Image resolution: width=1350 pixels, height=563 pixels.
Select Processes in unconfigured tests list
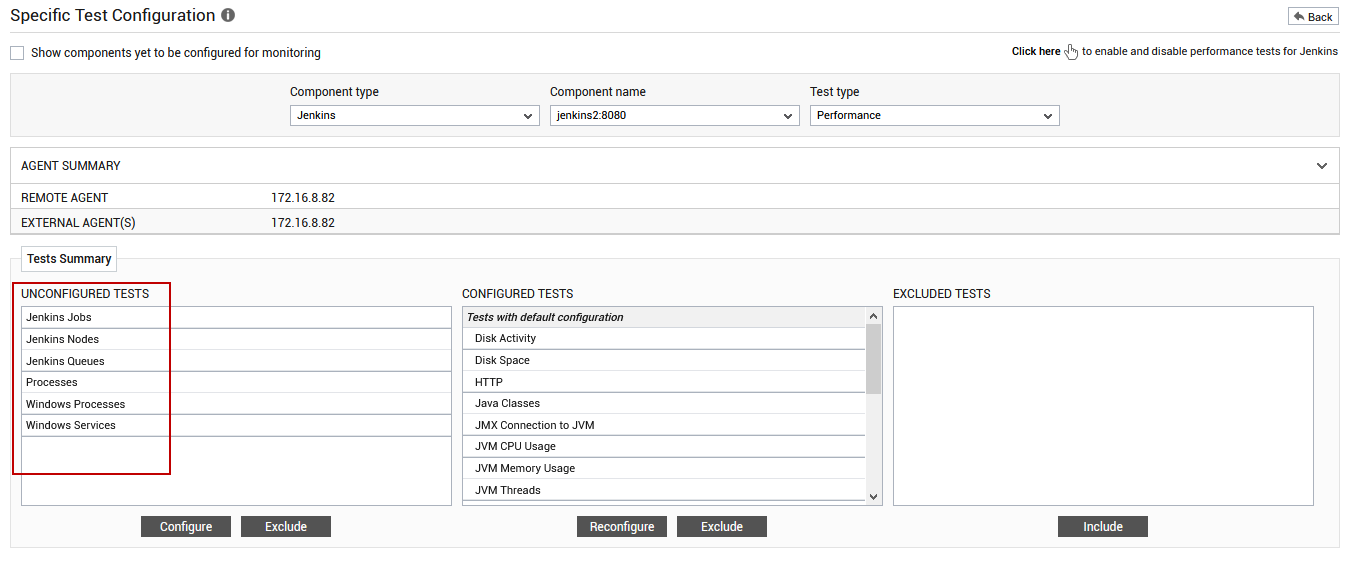[237, 382]
